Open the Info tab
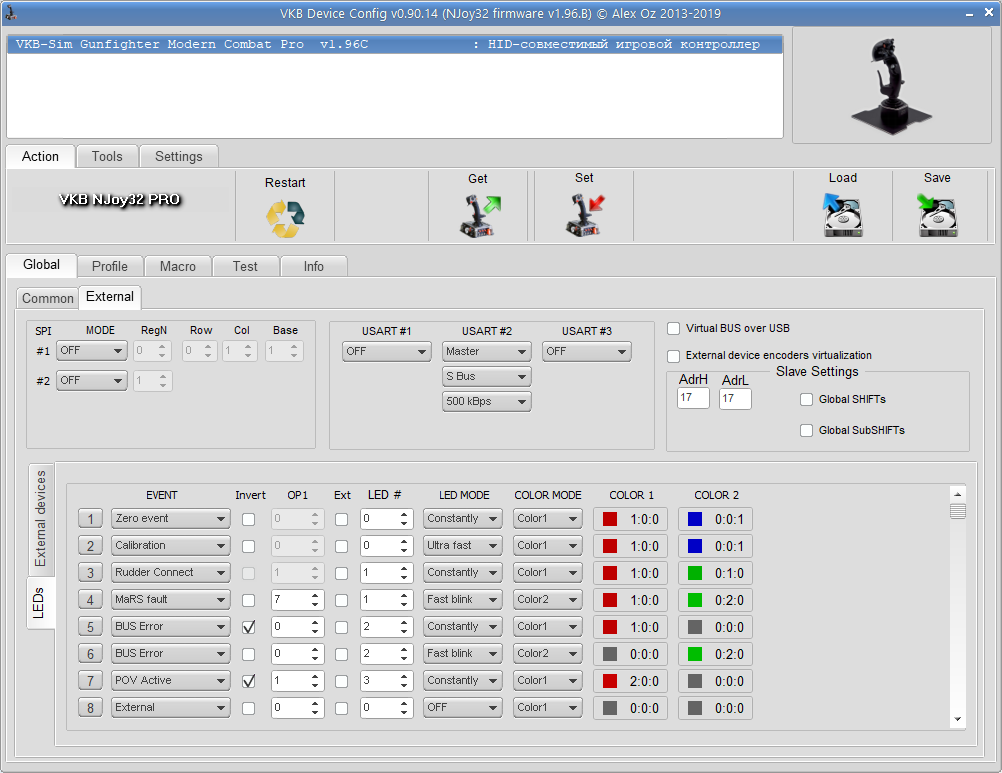The width and height of the screenshot is (1002, 773). pyautogui.click(x=313, y=266)
